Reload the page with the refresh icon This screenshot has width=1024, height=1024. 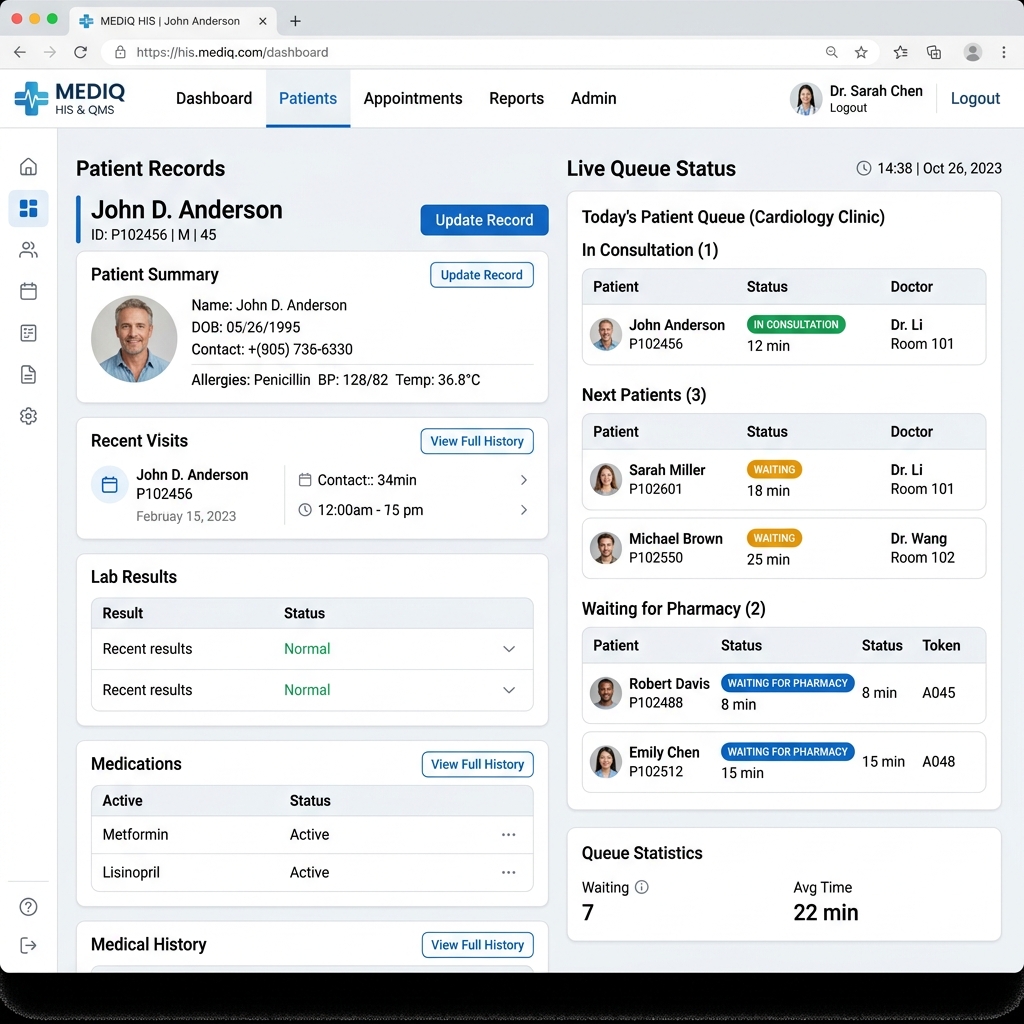[x=80, y=52]
